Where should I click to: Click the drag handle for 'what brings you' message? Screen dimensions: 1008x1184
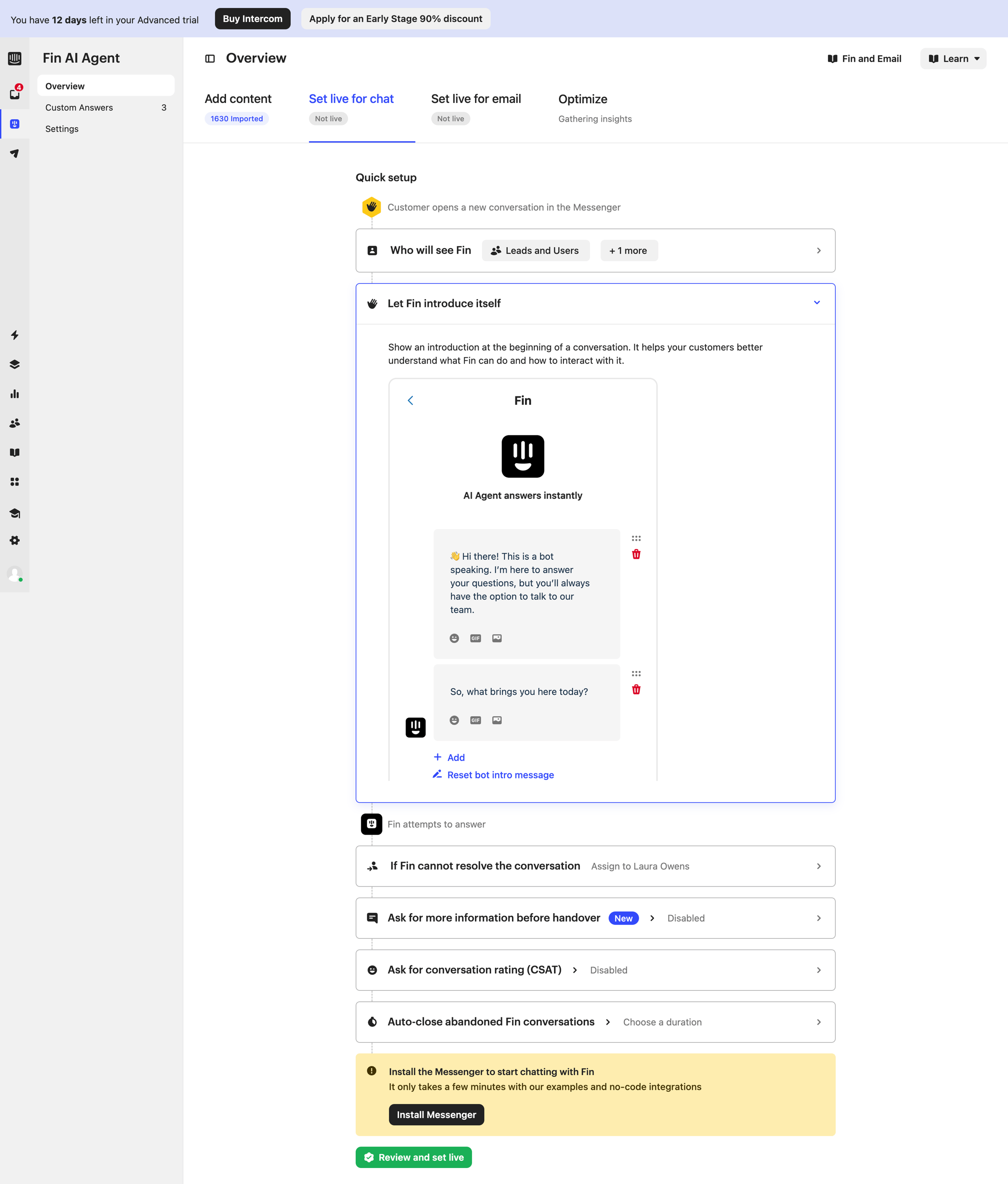[636, 674]
